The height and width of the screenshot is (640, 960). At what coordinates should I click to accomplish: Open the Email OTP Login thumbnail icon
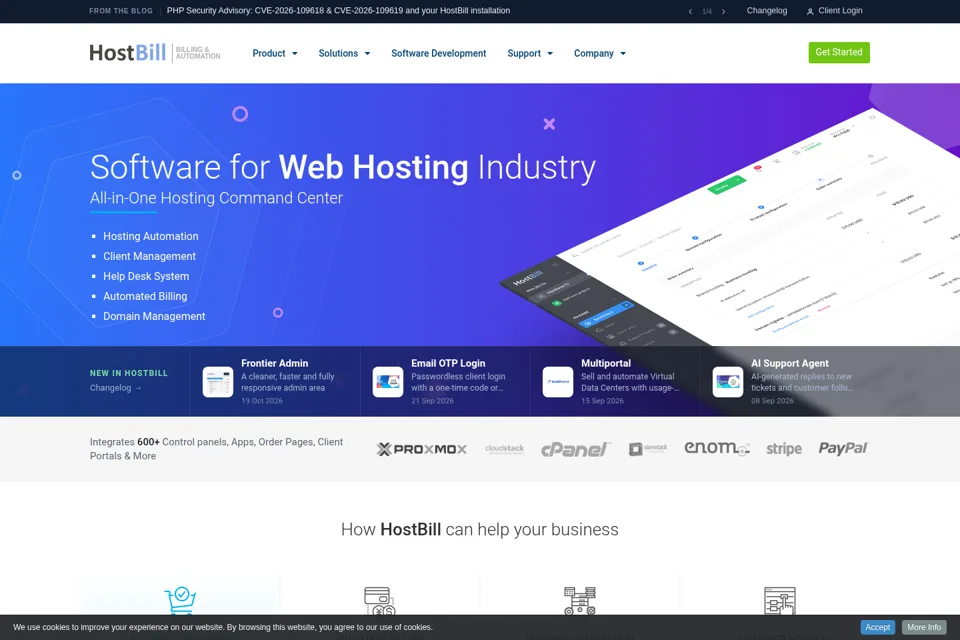tap(388, 382)
